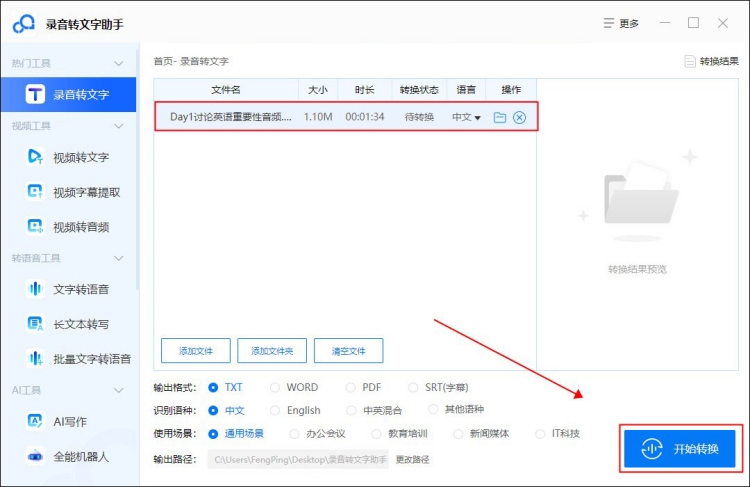The width and height of the screenshot is (750, 487).
Task: Collapse the 视频工具 section
Action: tap(119, 126)
